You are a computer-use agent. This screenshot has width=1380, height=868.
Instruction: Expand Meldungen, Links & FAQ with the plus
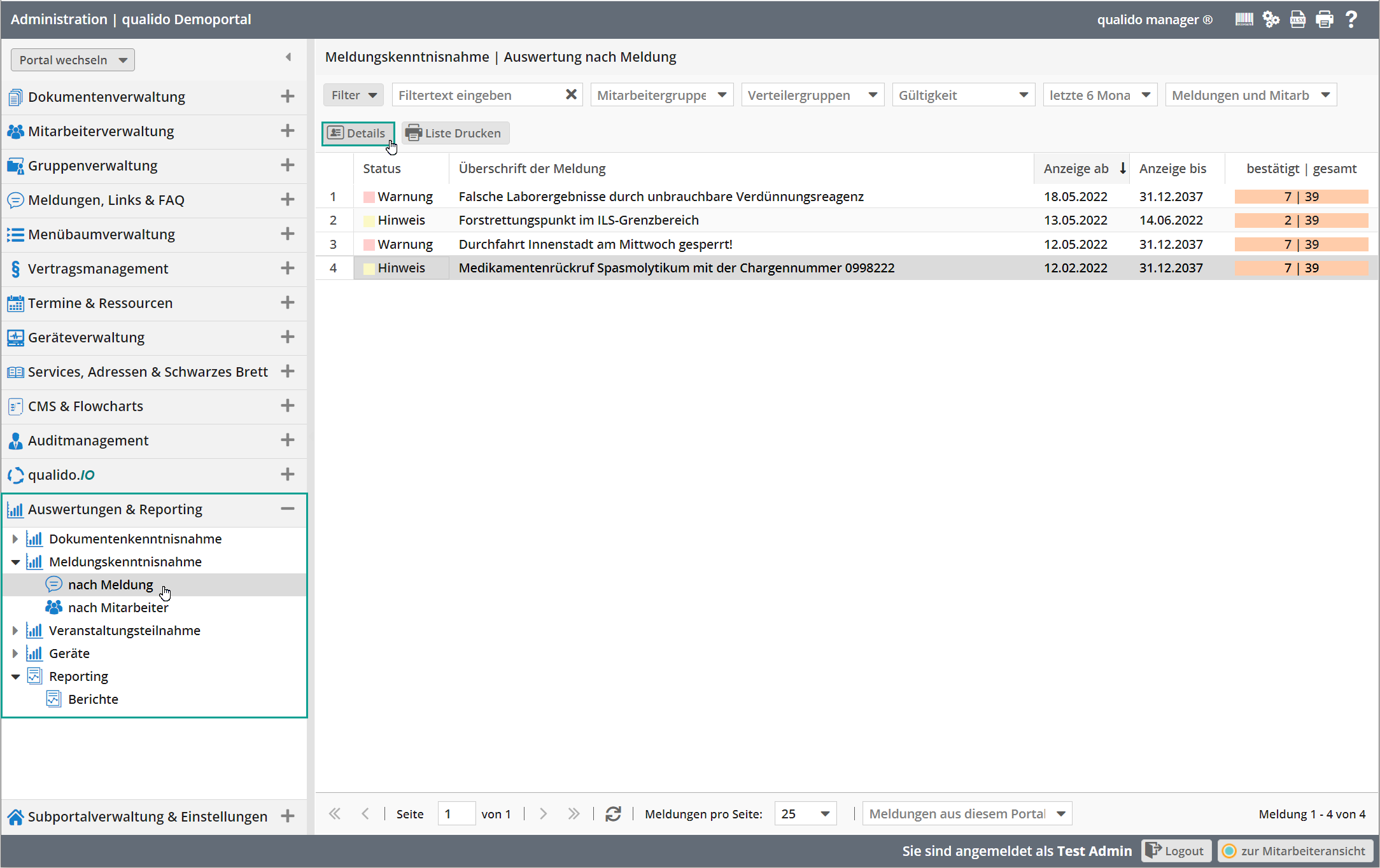[x=288, y=199]
